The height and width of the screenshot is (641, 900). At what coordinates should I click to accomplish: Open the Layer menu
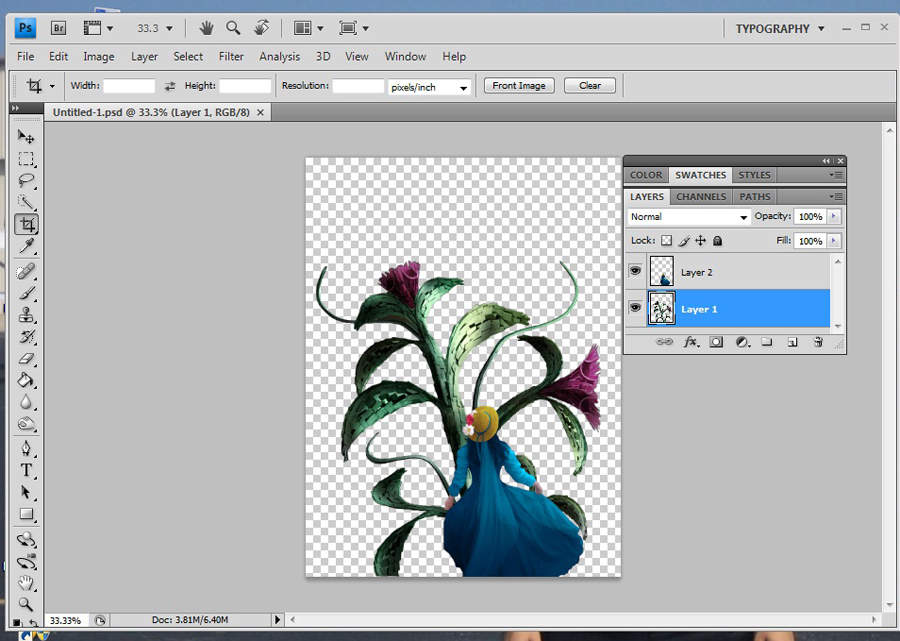pos(144,56)
